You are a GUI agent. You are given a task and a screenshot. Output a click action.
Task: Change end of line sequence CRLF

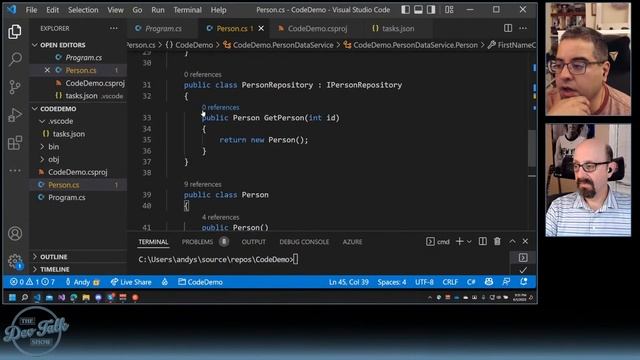coord(450,282)
